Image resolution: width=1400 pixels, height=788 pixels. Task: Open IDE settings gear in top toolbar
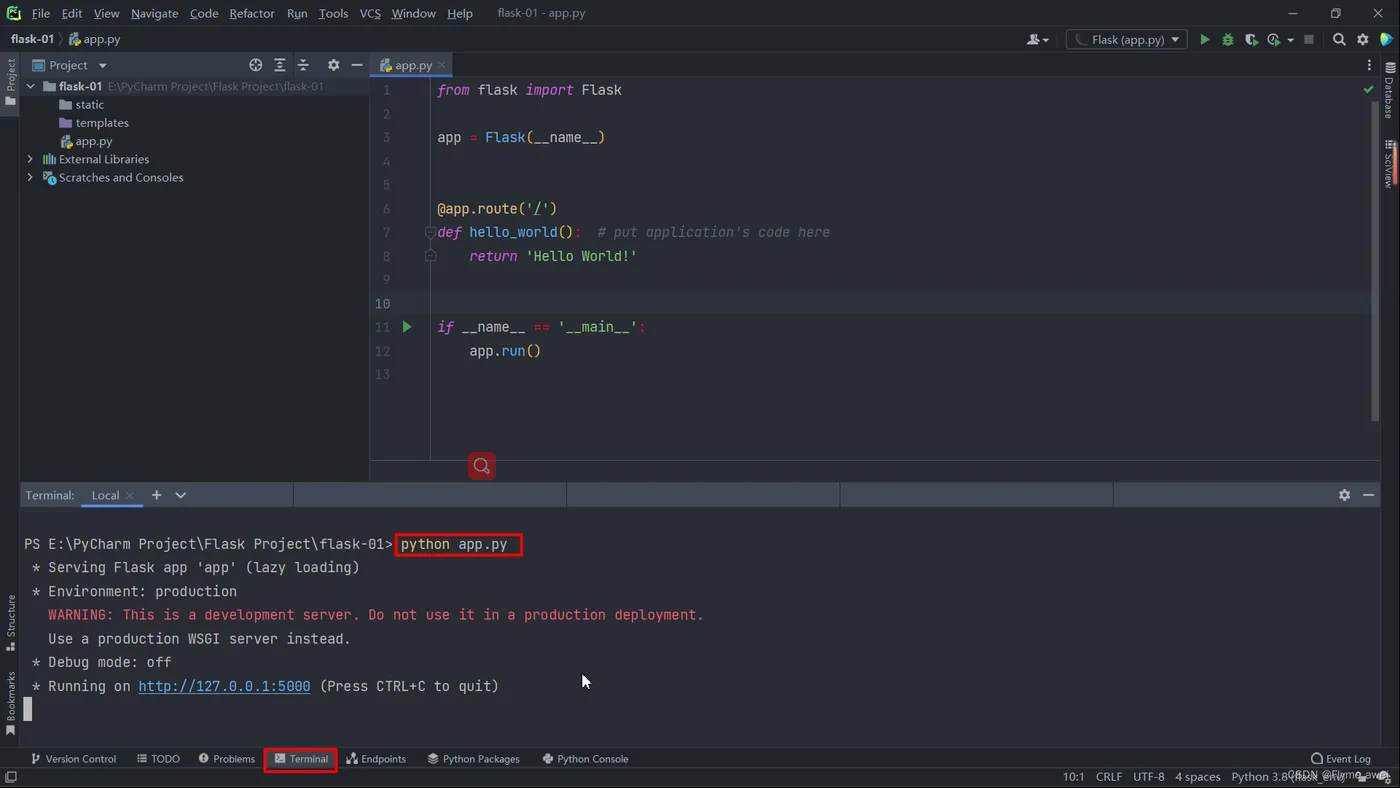point(1363,40)
